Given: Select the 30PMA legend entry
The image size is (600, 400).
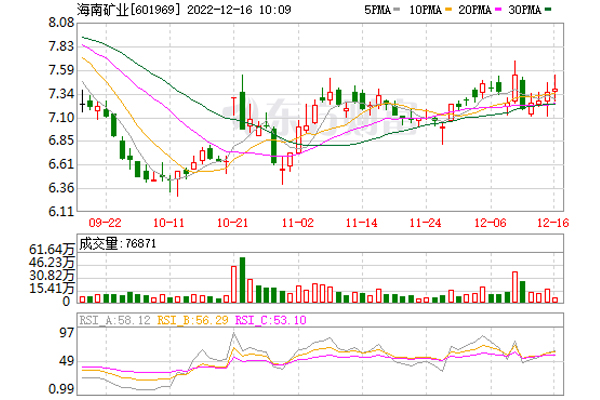Looking at the screenshot, I should (532, 12).
